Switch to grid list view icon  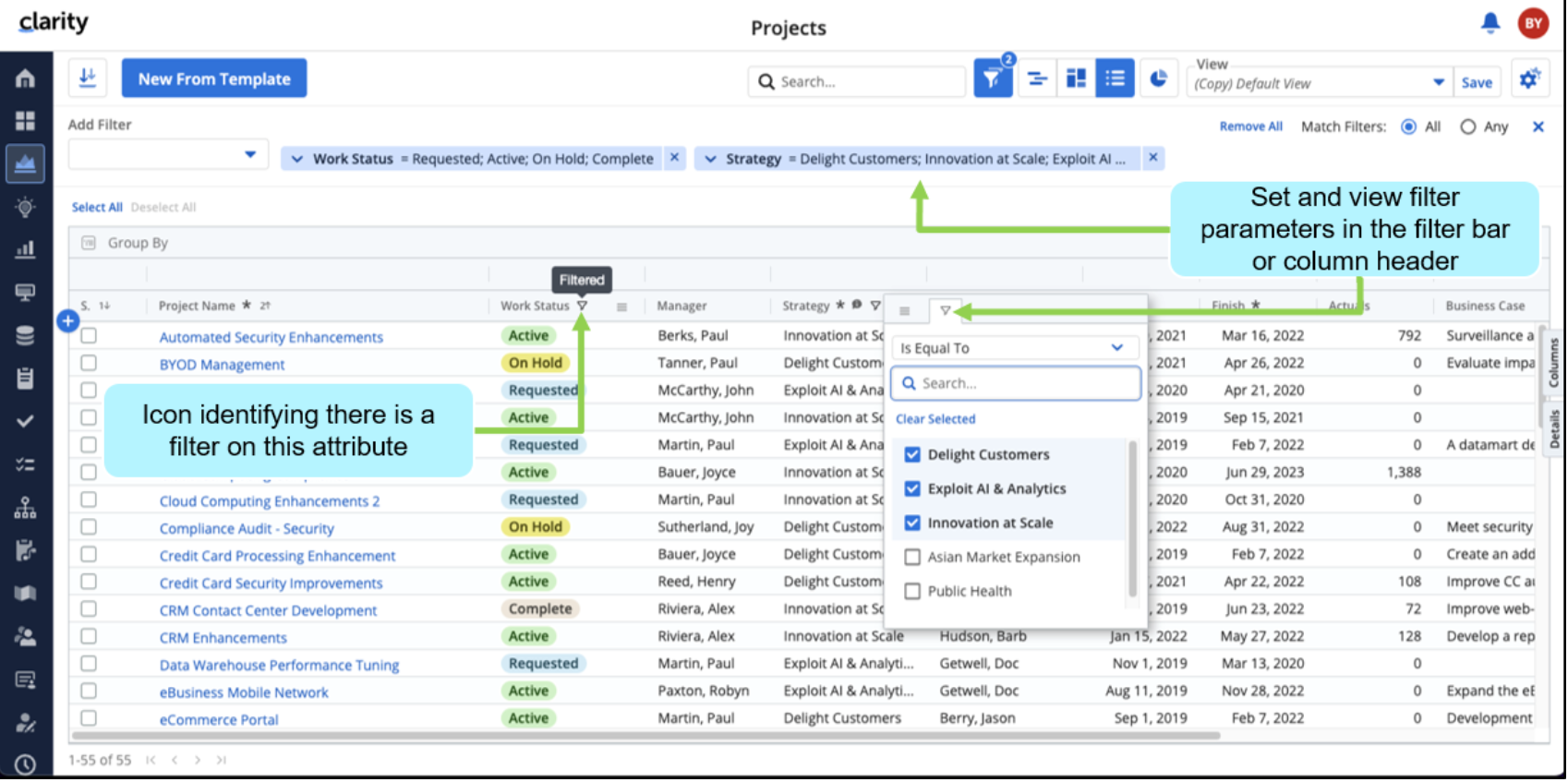[x=1115, y=79]
